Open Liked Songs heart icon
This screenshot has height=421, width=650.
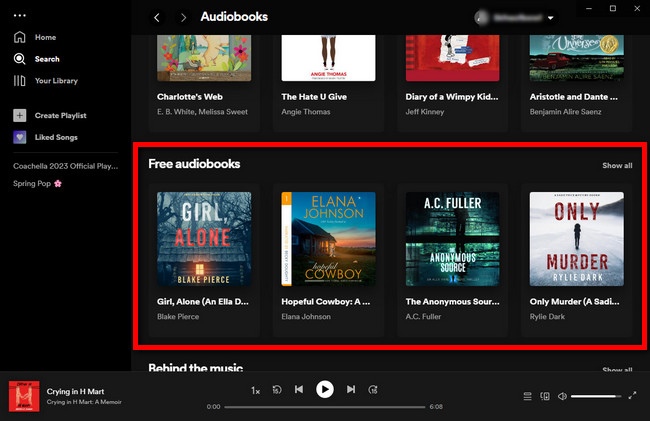[19, 137]
